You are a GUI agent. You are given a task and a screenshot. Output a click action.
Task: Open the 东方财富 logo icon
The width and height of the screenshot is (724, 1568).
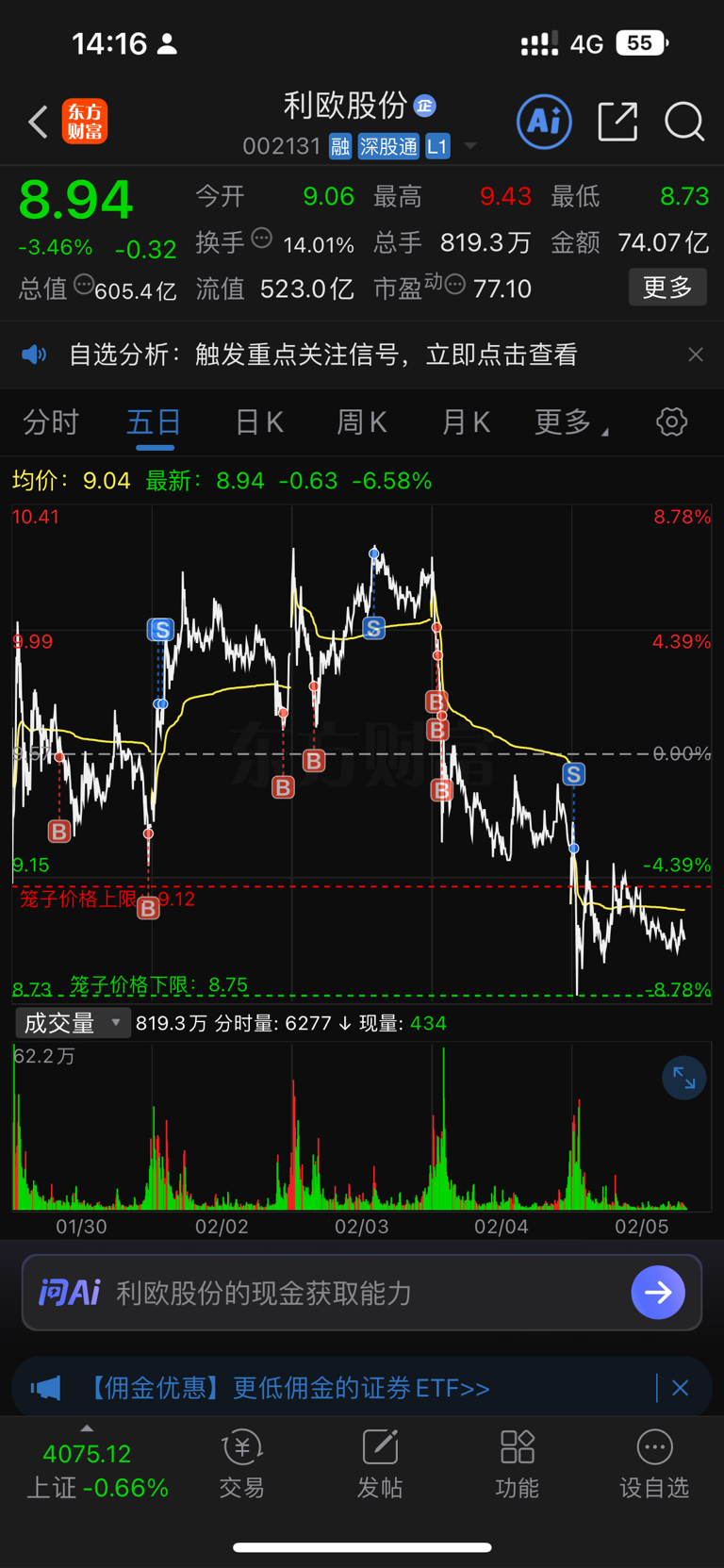(x=85, y=122)
